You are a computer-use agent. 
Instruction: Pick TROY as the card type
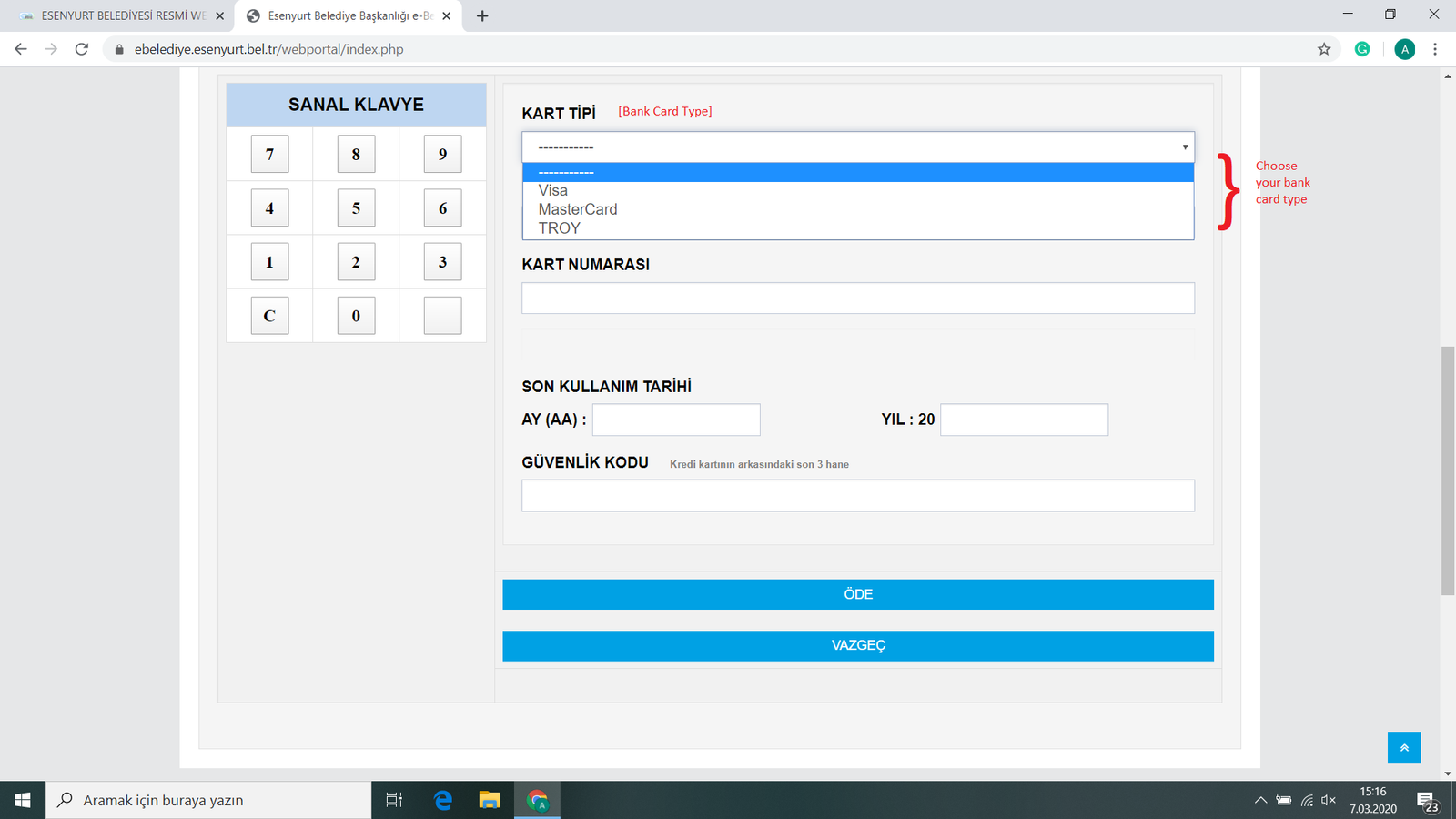point(560,228)
